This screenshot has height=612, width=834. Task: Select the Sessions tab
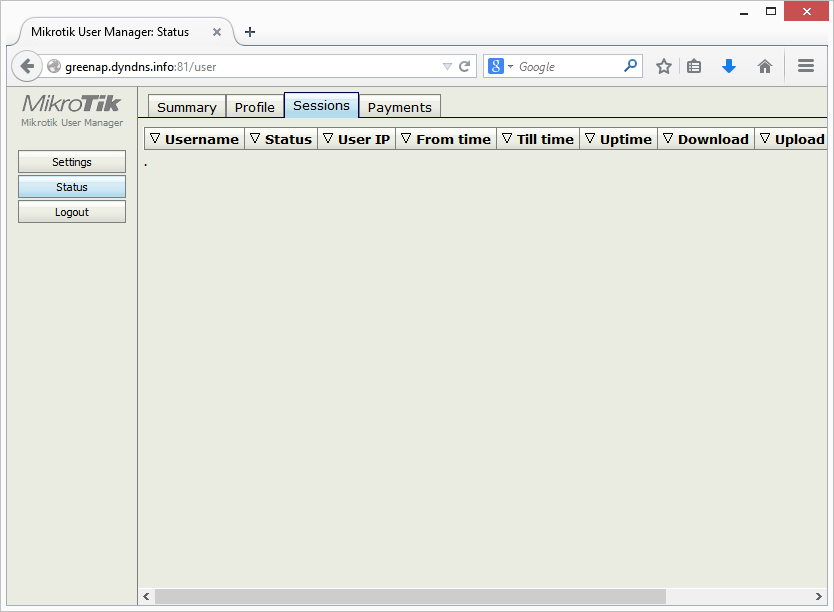321,105
